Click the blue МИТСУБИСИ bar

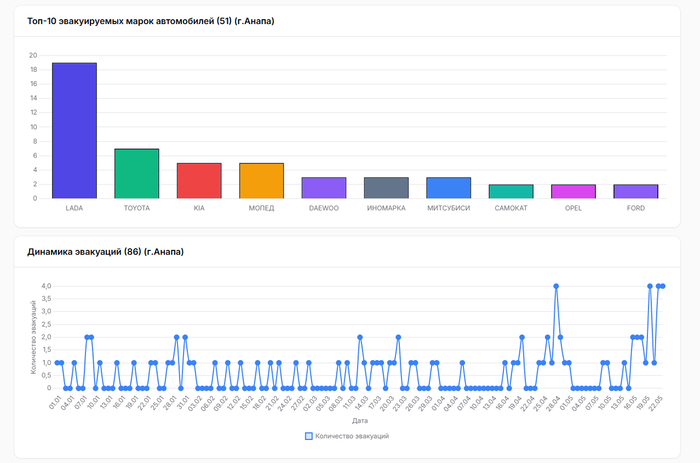coord(448,187)
